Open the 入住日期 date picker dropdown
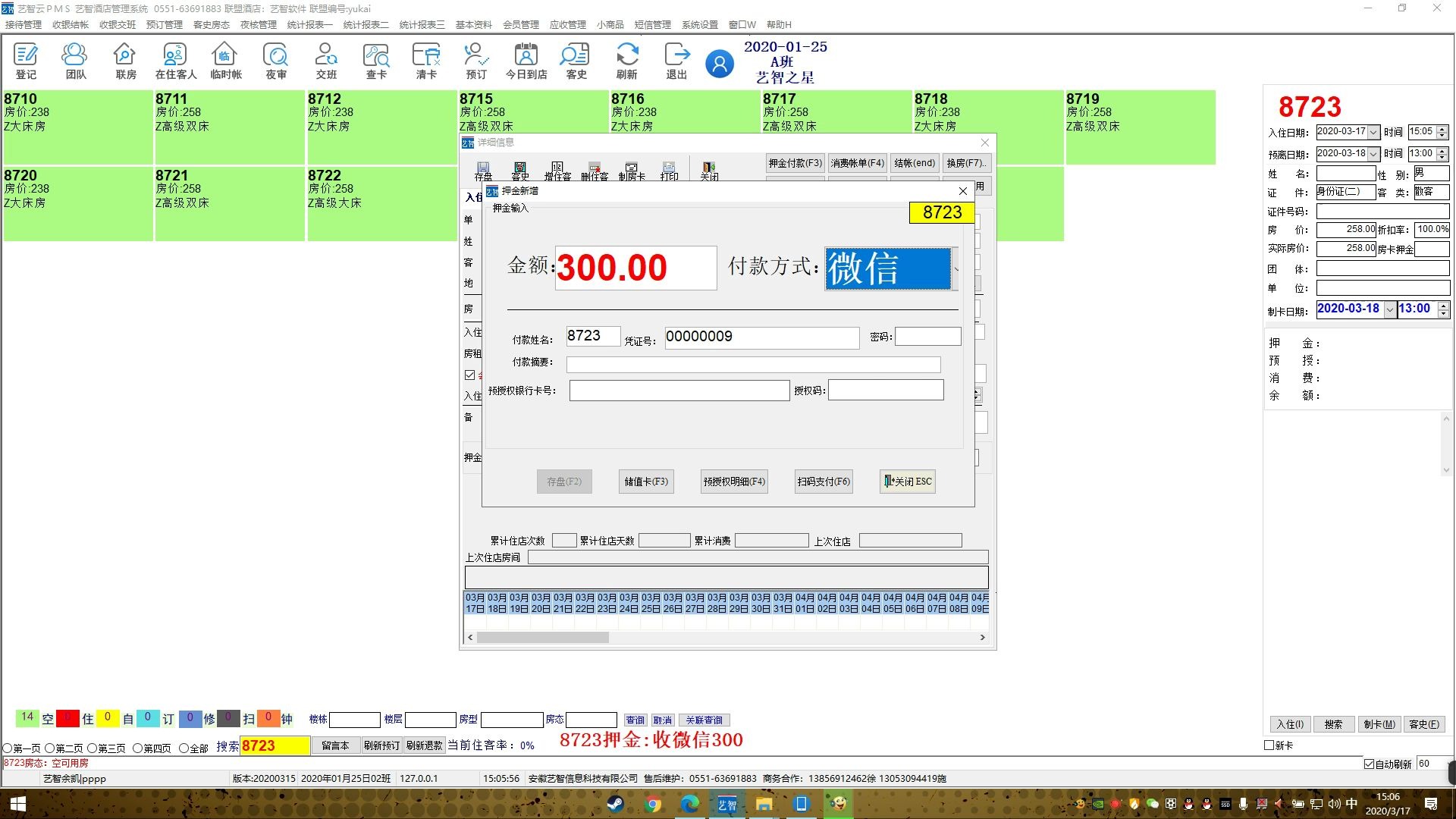 [x=1373, y=132]
